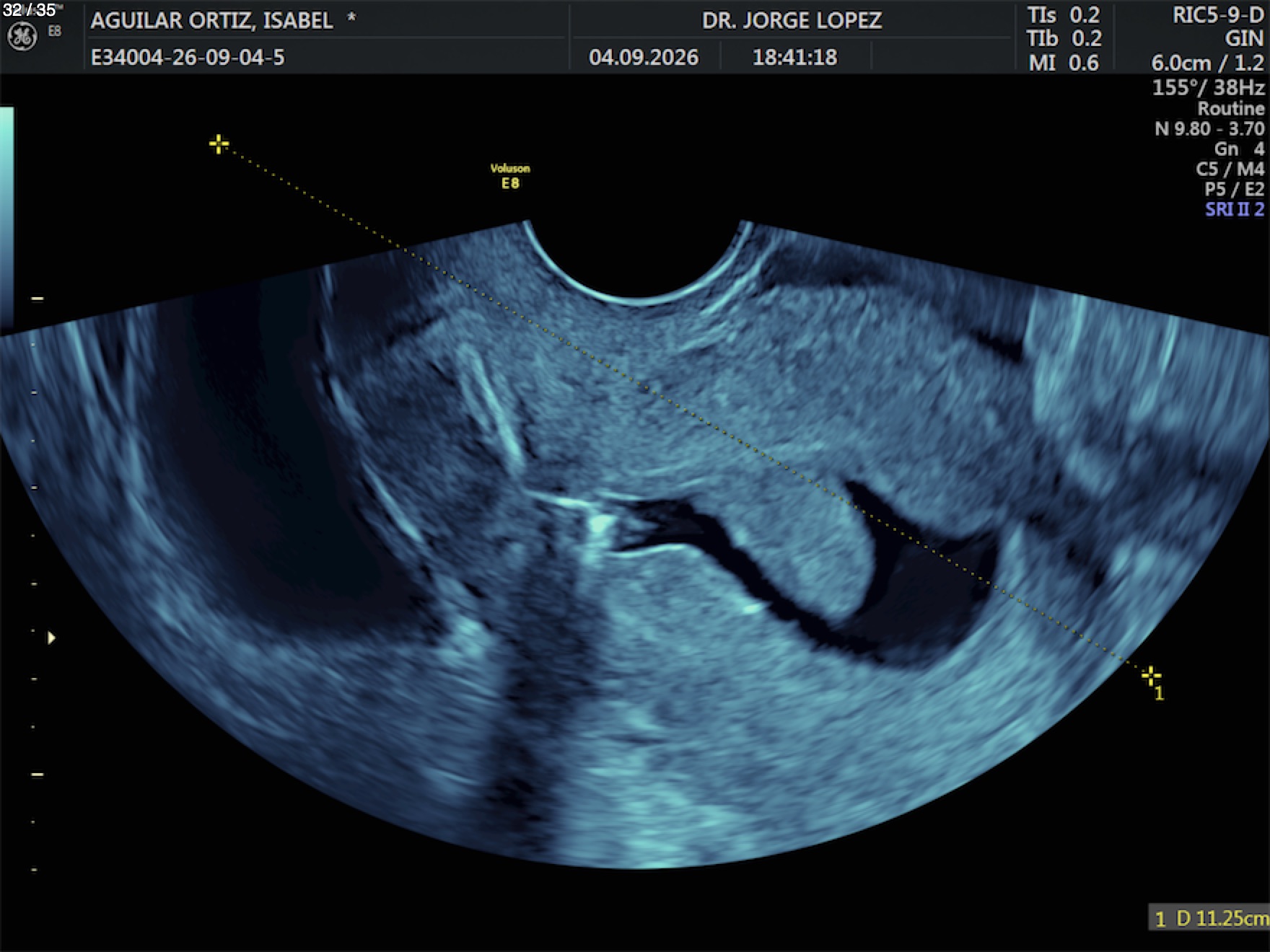Click the asterisk next to patient name

click(351, 18)
